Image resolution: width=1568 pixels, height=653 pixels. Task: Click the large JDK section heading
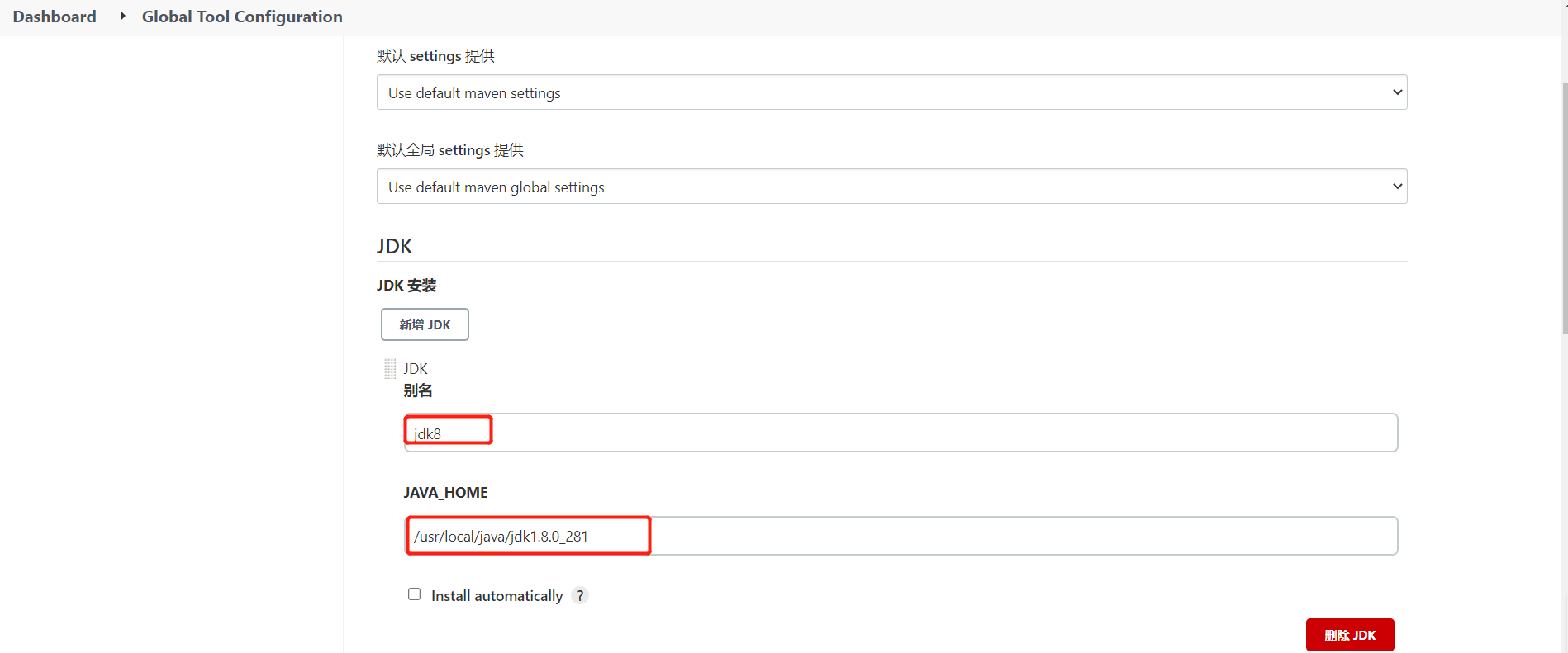[x=394, y=246]
